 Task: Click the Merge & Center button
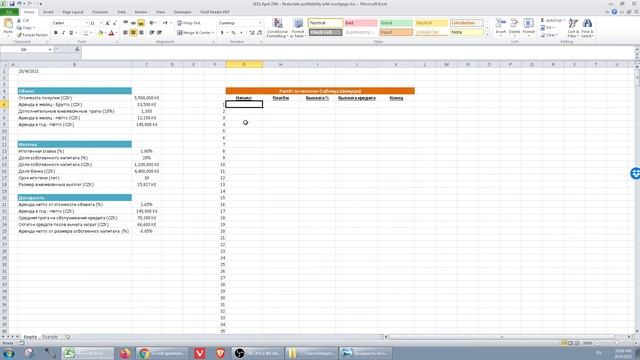click(196, 33)
